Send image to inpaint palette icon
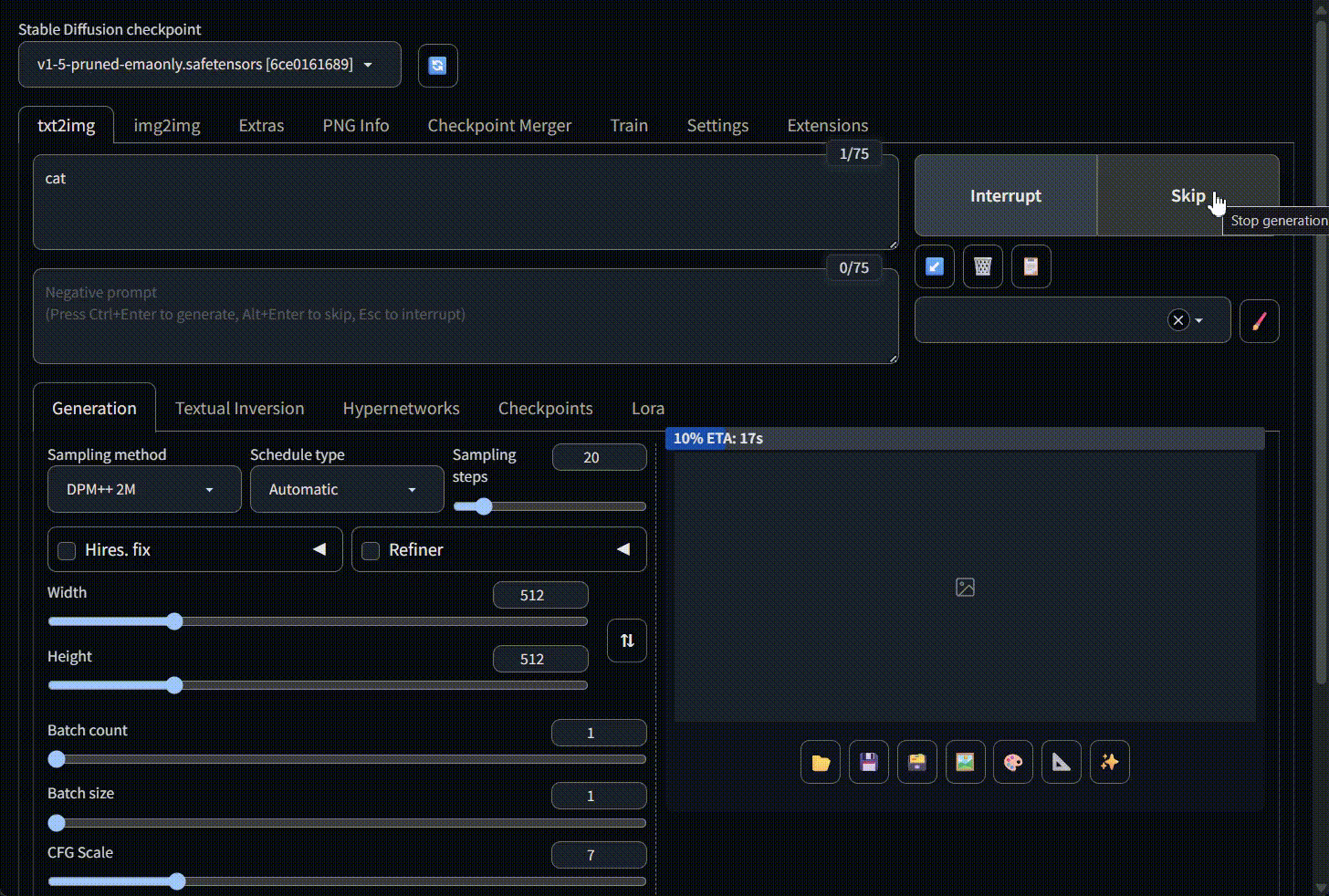1329x896 pixels. [x=1012, y=763]
